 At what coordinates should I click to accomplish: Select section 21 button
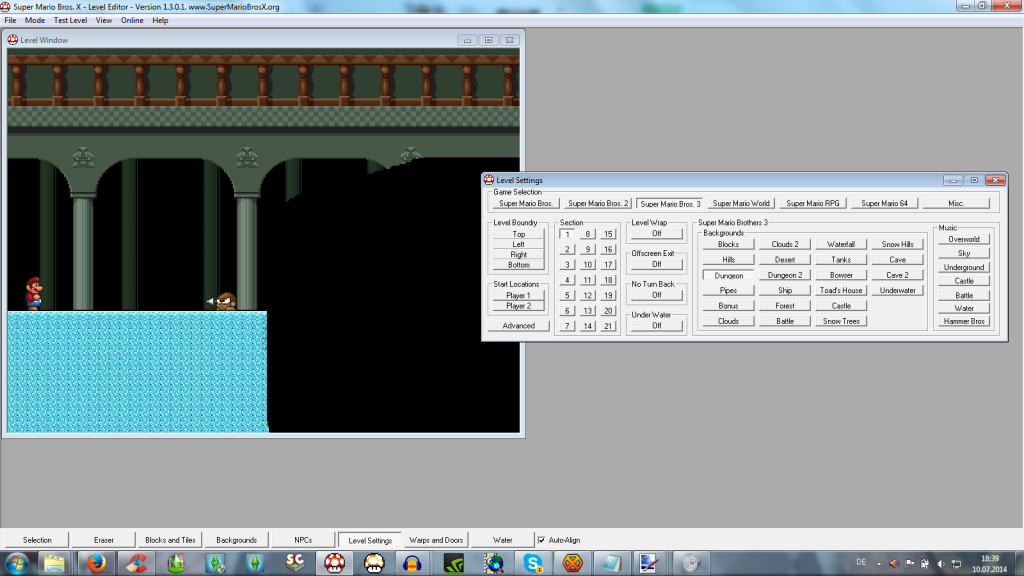coord(607,326)
